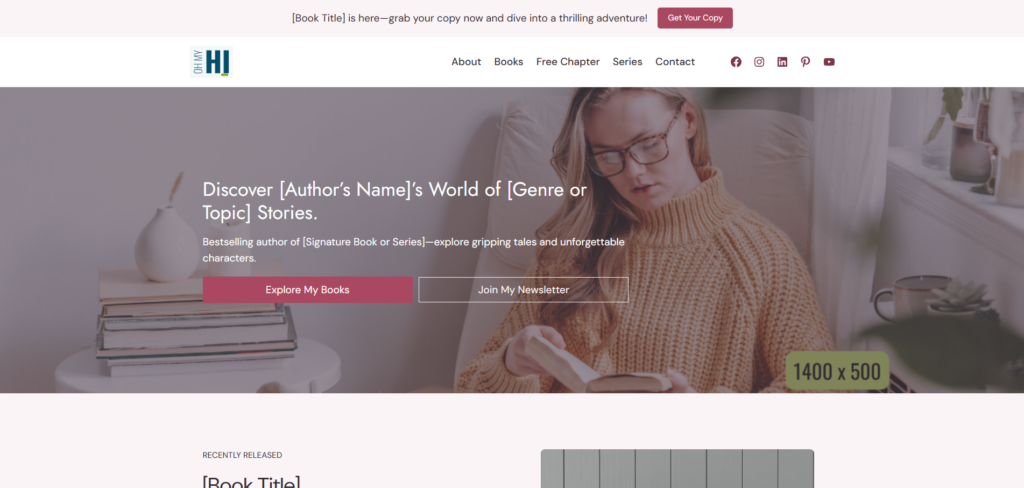Click the Explore My Books button

point(308,290)
